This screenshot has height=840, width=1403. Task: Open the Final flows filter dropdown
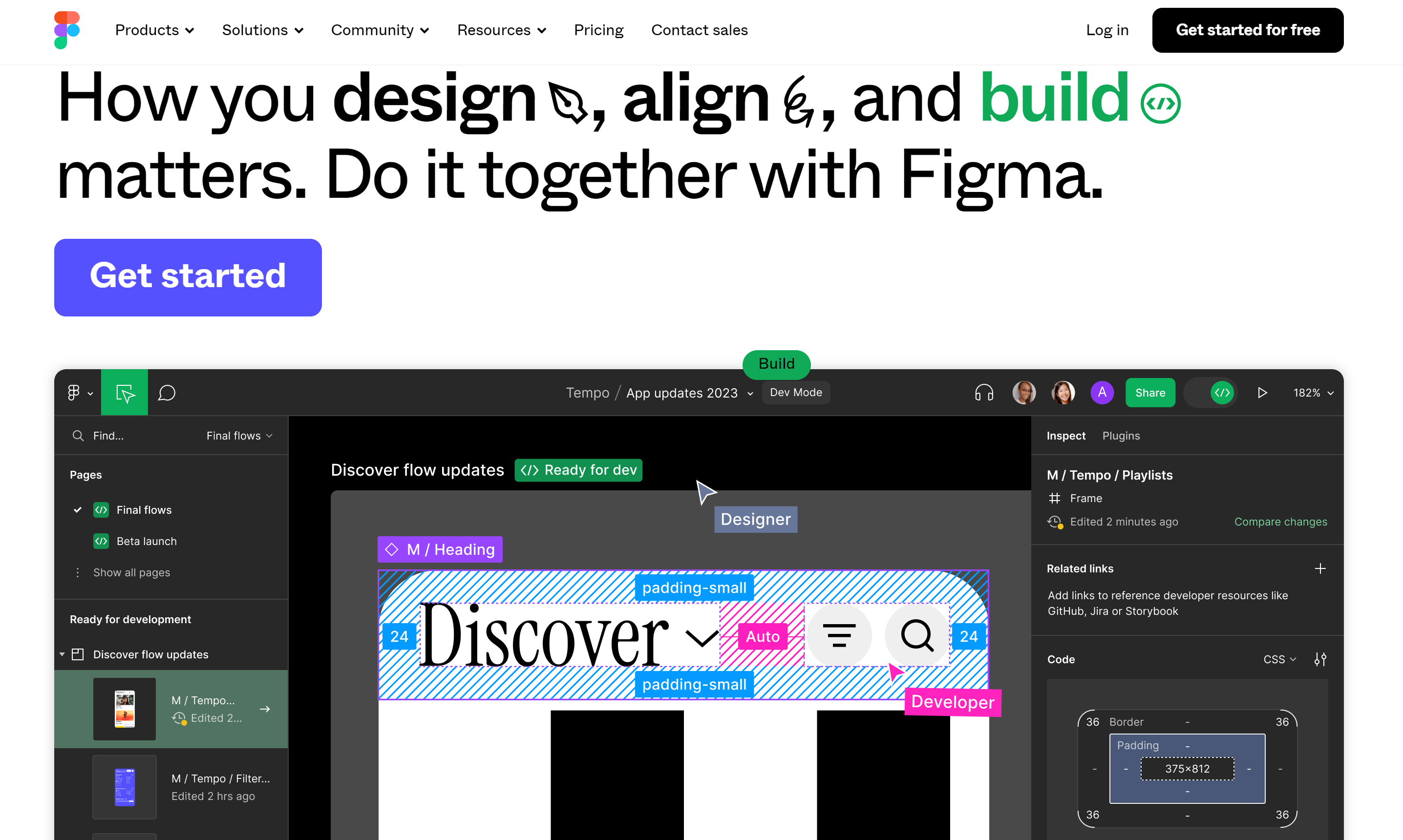tap(239, 436)
